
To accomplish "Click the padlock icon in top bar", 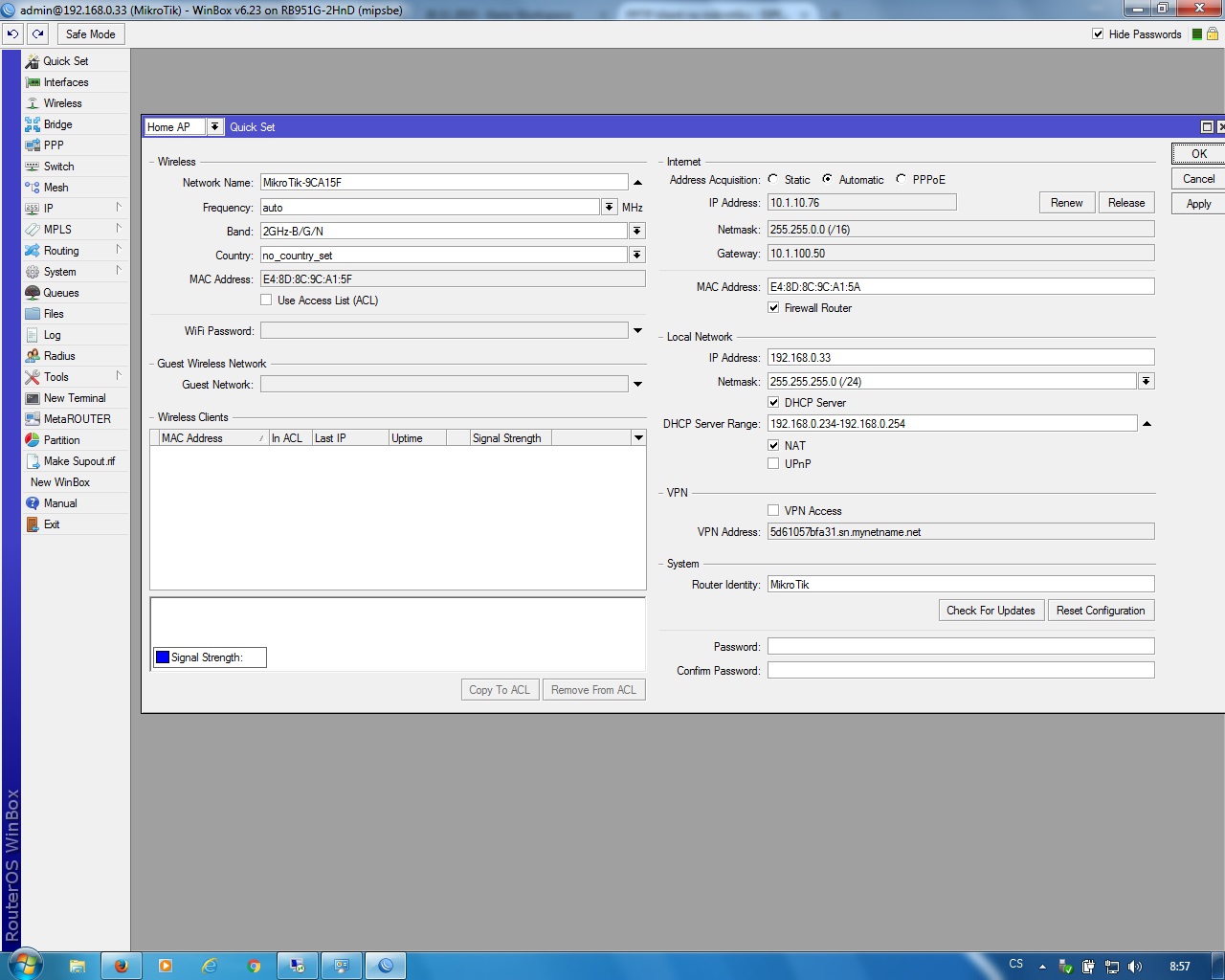I will pyautogui.click(x=1213, y=33).
